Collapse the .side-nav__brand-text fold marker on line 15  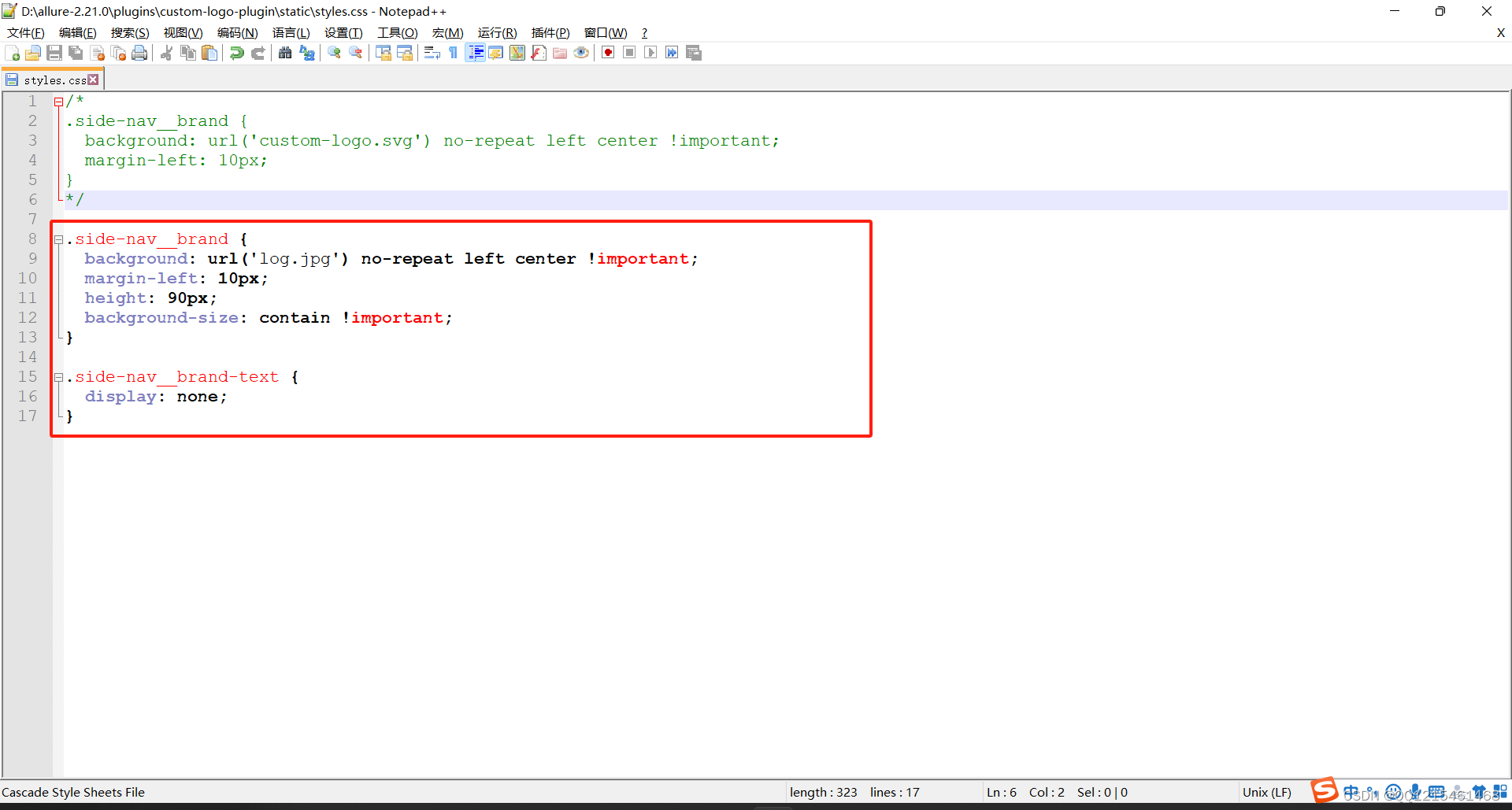(58, 377)
